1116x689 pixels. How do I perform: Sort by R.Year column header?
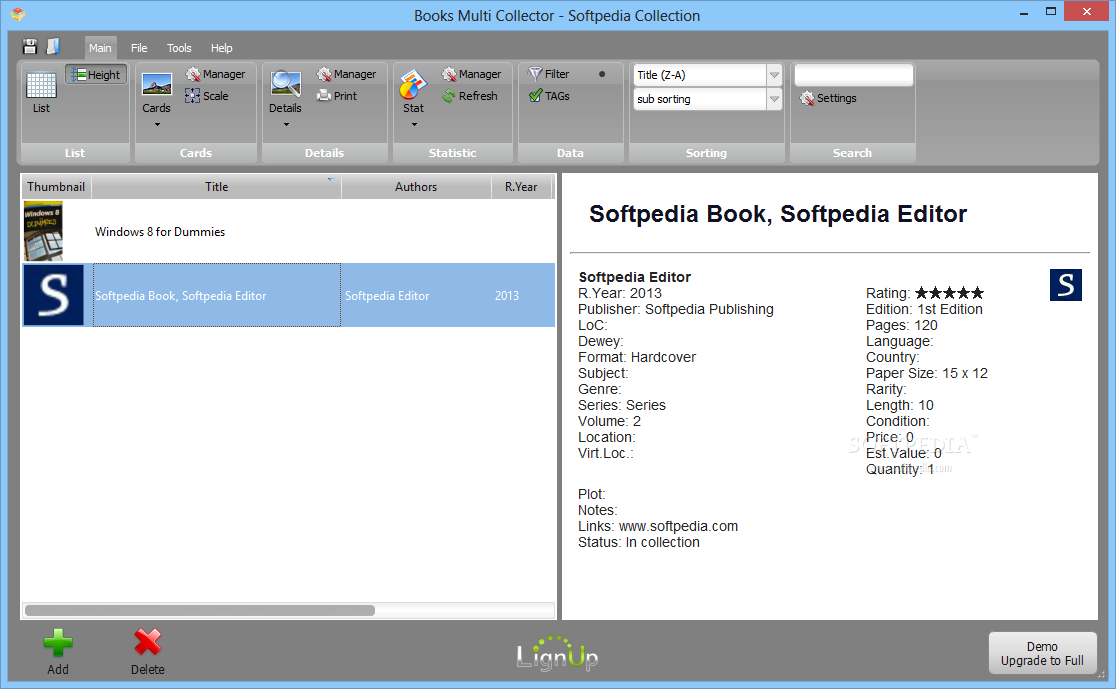(522, 186)
